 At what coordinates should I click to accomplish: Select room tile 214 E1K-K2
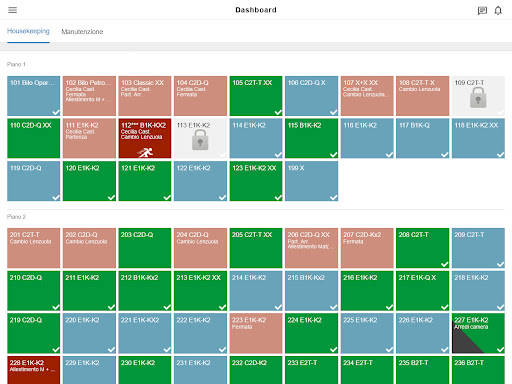[256, 291]
